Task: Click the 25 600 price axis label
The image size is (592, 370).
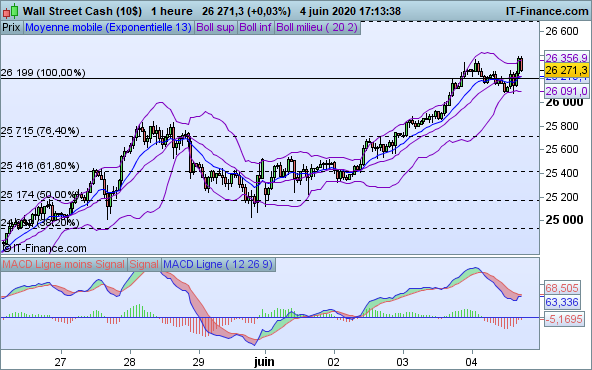Action: point(562,149)
